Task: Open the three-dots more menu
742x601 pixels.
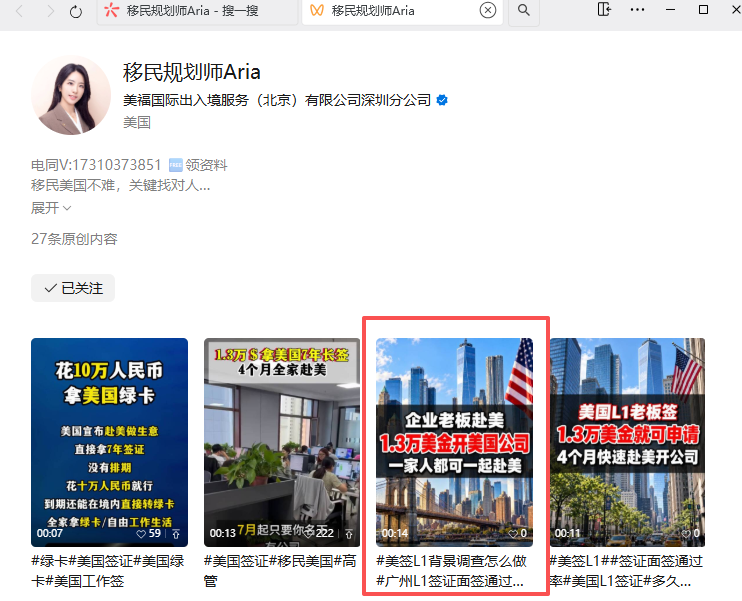Action: point(637,9)
